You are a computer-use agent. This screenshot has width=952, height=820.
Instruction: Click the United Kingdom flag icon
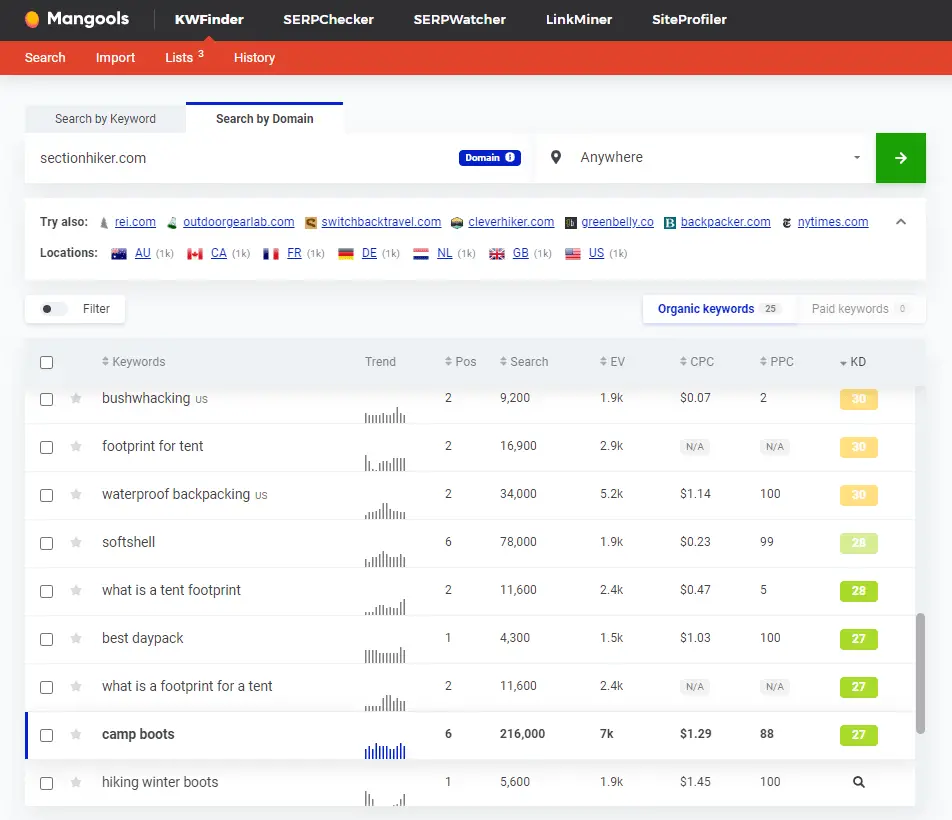click(x=497, y=254)
